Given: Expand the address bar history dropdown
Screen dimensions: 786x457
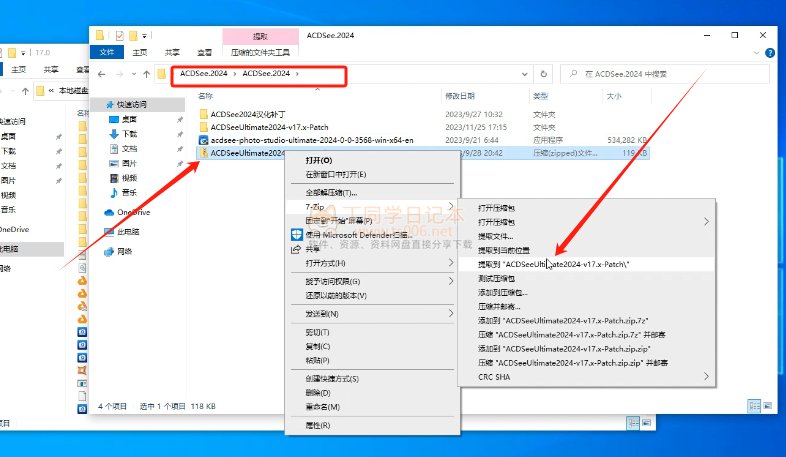Looking at the screenshot, I should (x=524, y=74).
